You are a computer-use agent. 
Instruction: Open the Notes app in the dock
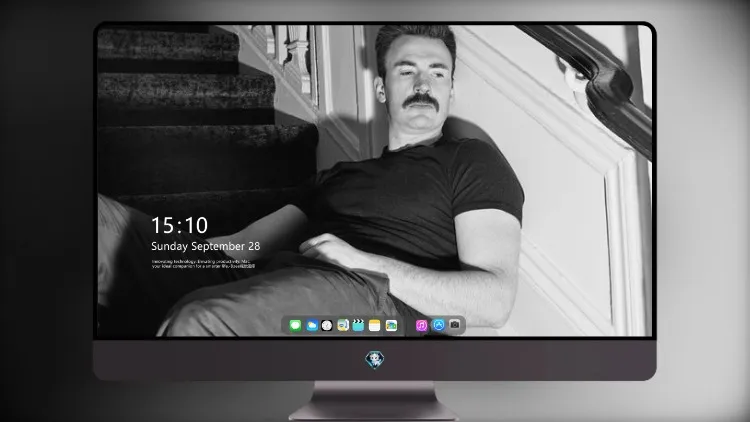click(x=375, y=326)
